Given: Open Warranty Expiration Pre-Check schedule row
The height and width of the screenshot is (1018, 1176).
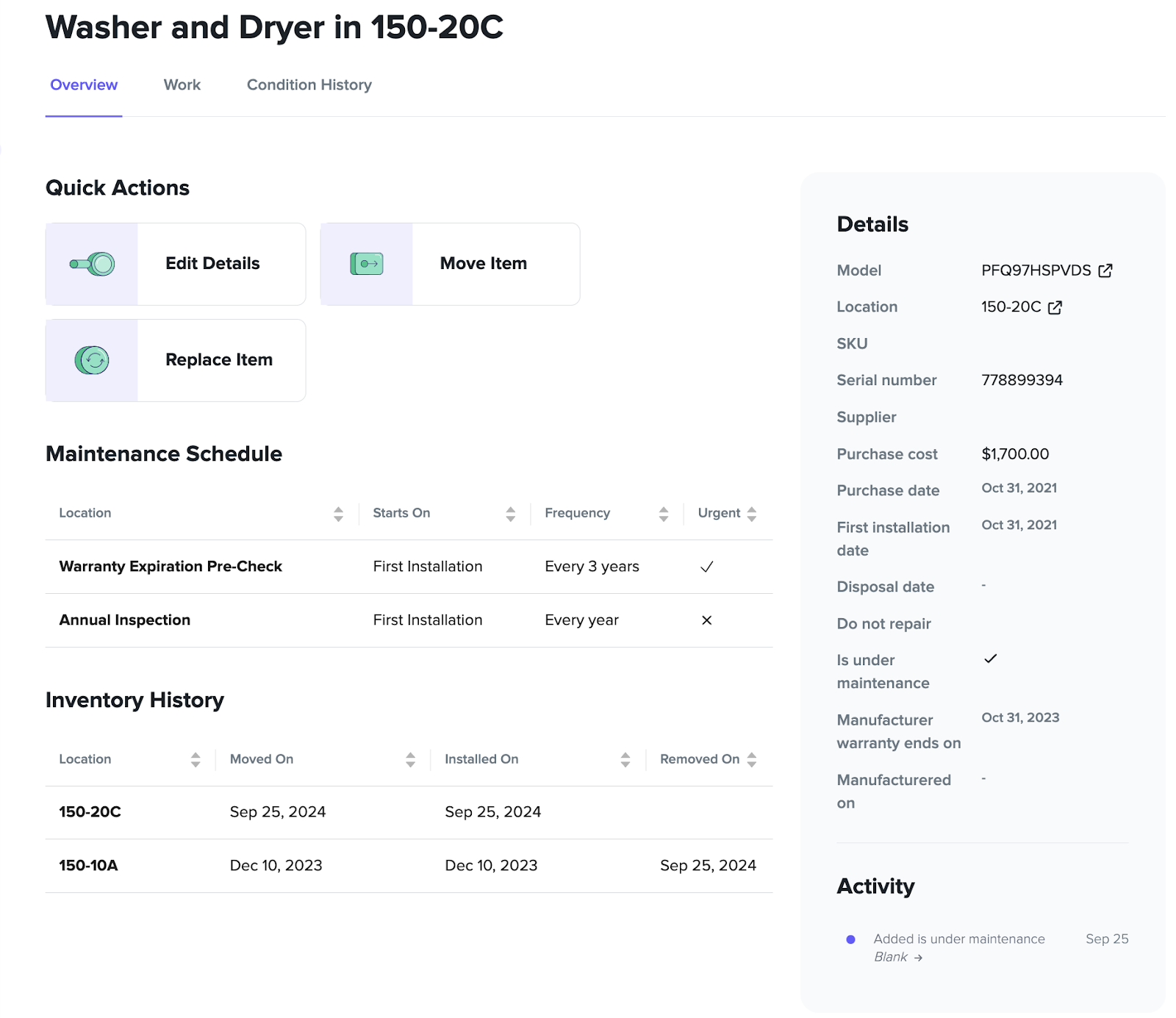Looking at the screenshot, I should click(409, 567).
